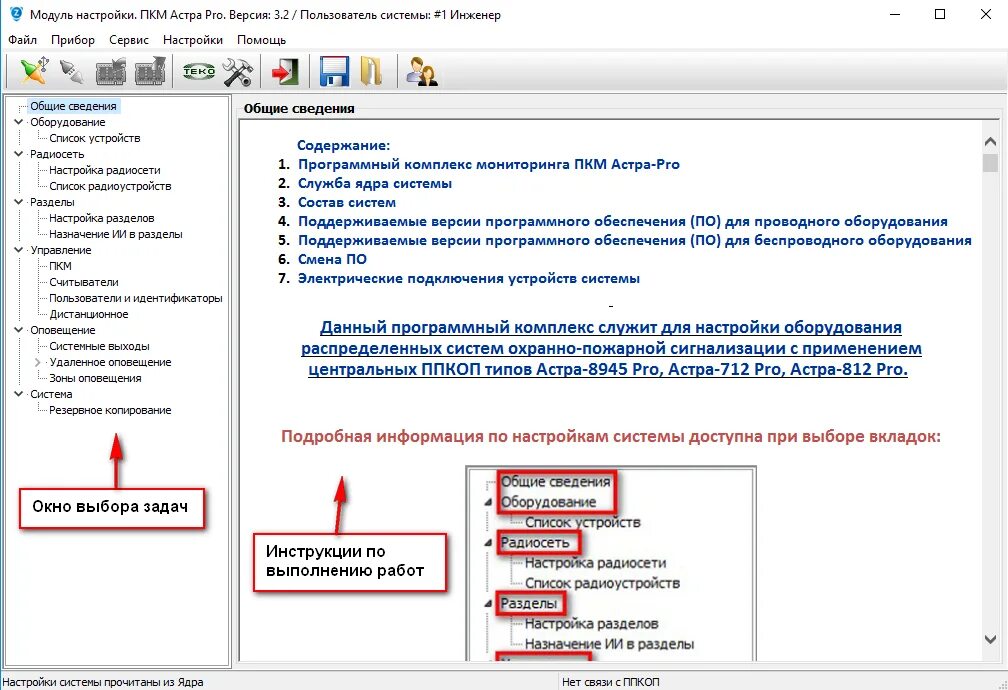Click the two users toolbar icon
This screenshot has width=1008, height=690.
click(x=422, y=71)
